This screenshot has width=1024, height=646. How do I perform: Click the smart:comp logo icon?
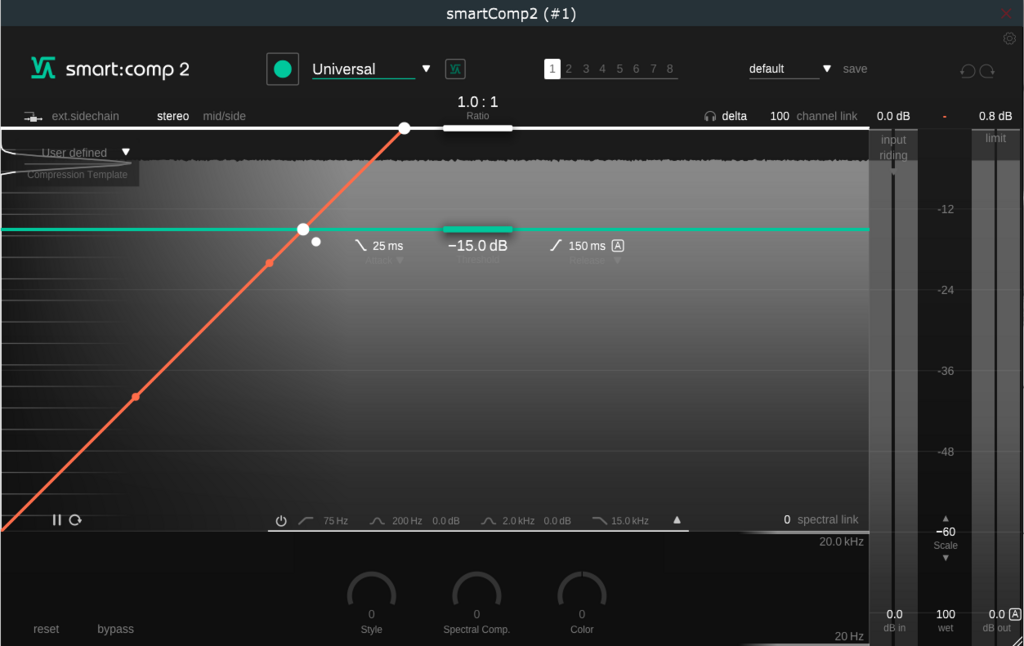click(x=43, y=68)
